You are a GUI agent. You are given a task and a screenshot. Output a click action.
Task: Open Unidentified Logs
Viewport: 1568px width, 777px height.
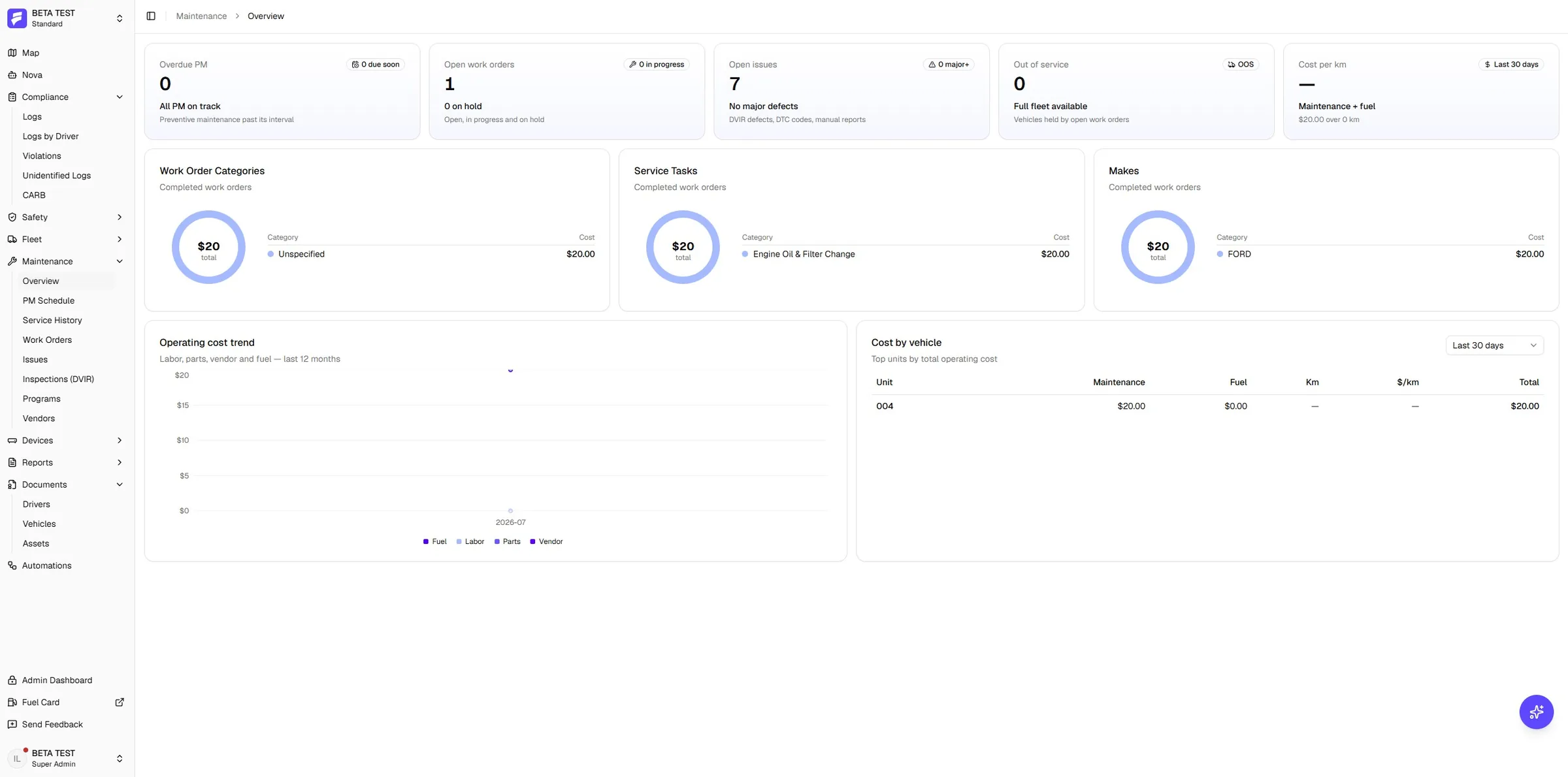pos(57,176)
